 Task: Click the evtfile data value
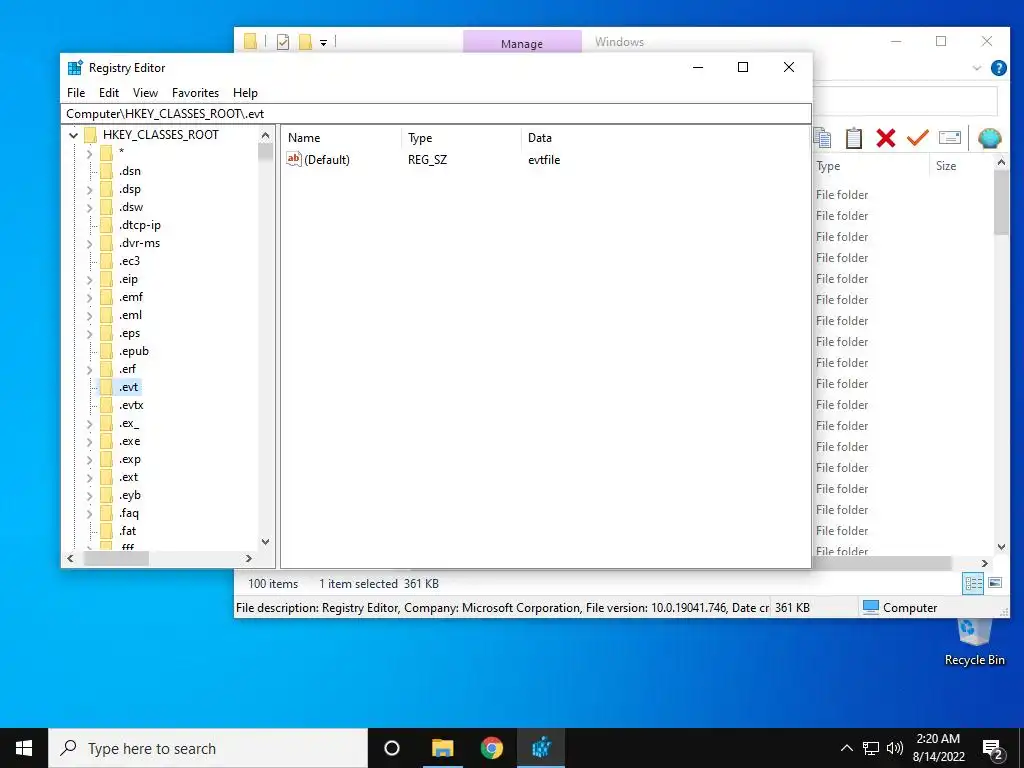click(x=544, y=160)
